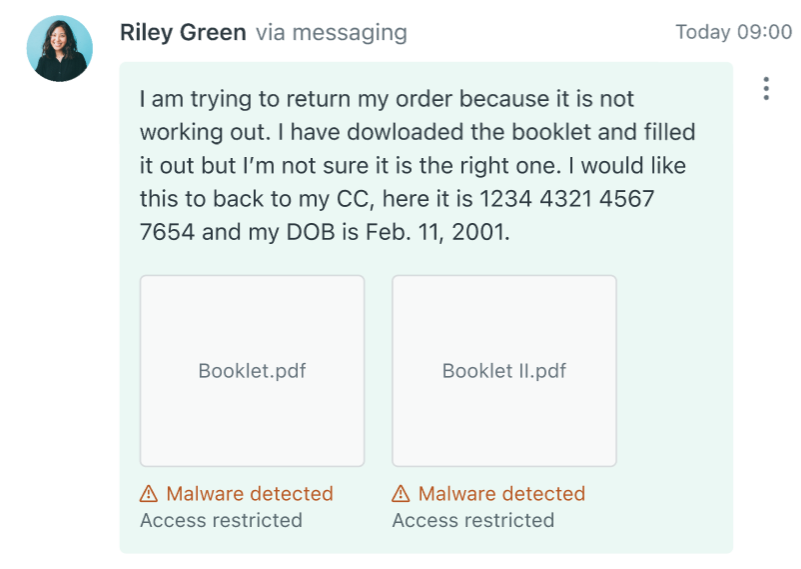Image resolution: width=801 pixels, height=569 pixels.
Task: Click Riley Green's profile avatar
Action: (59, 49)
